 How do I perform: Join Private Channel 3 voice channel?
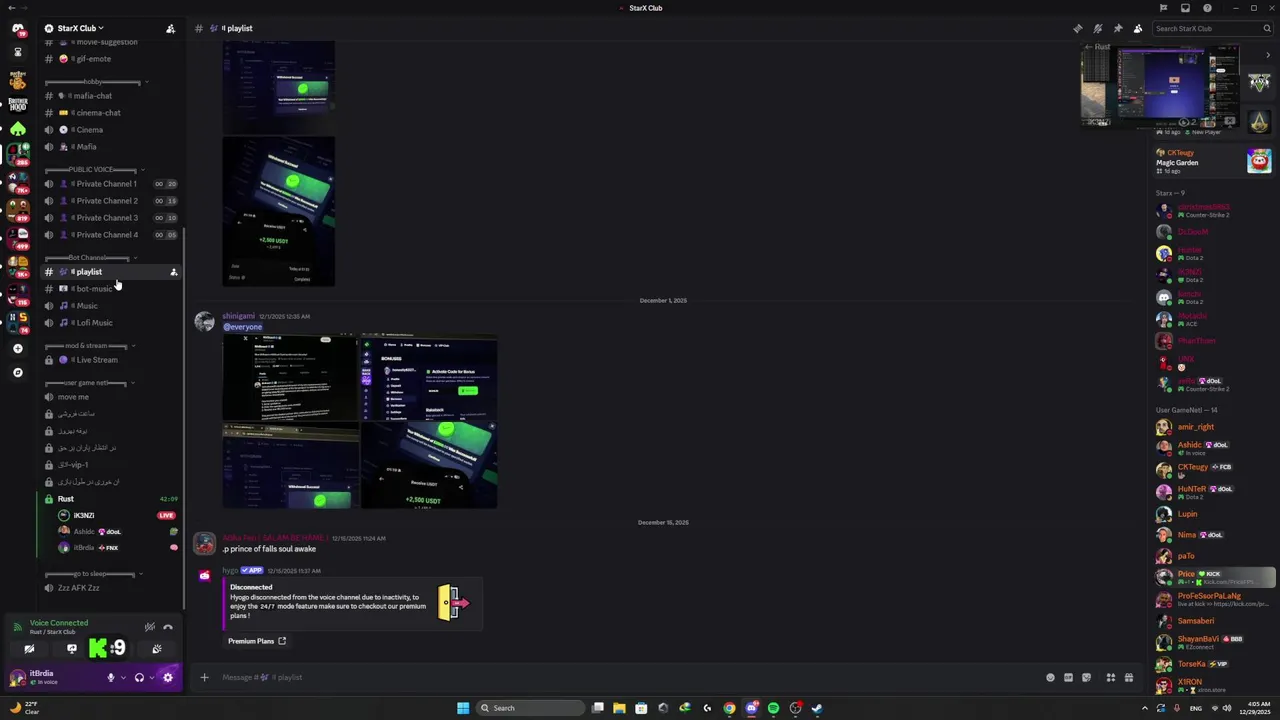tap(110, 218)
